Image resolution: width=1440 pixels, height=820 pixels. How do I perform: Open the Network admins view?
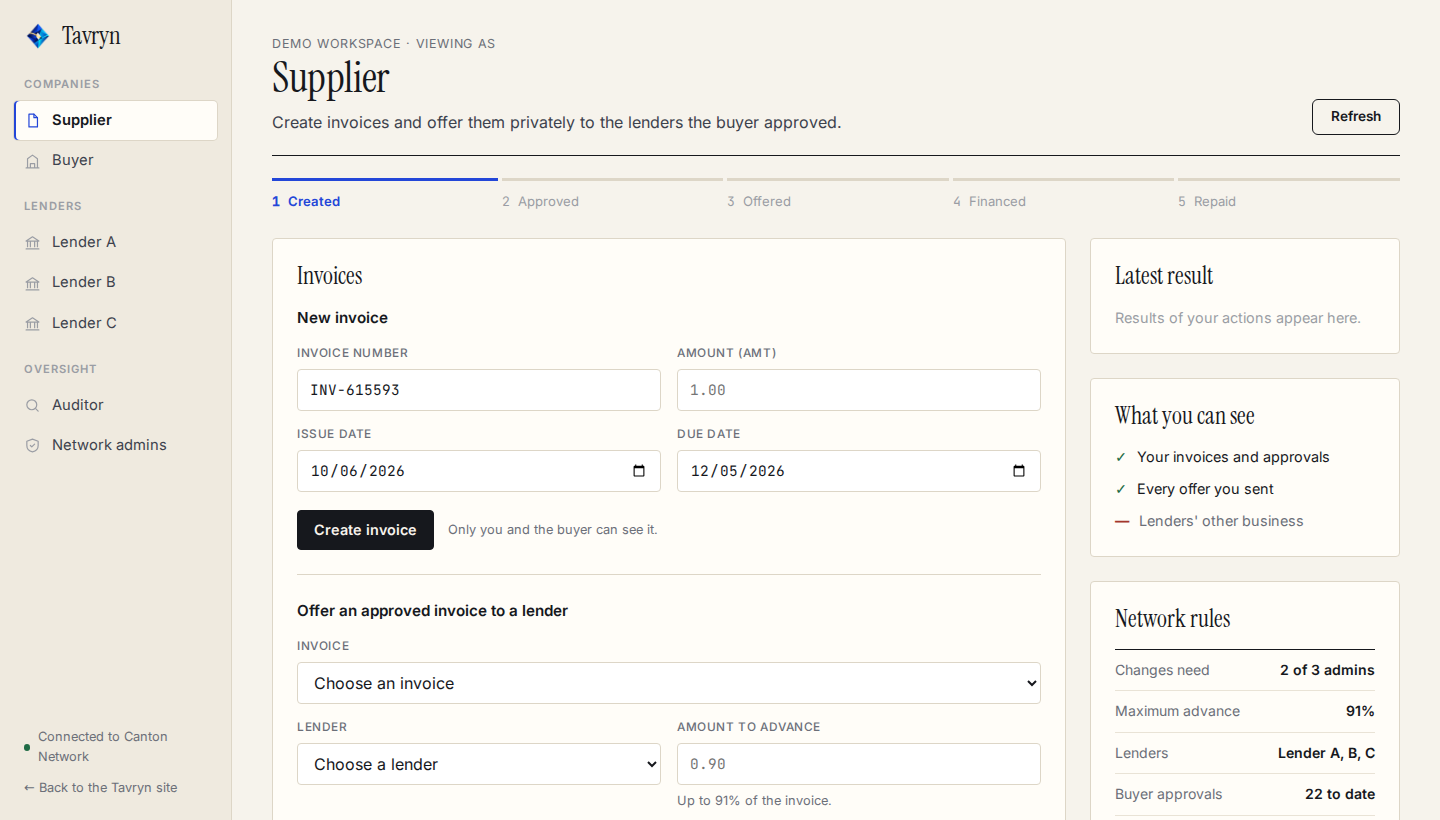pyautogui.click(x=116, y=445)
